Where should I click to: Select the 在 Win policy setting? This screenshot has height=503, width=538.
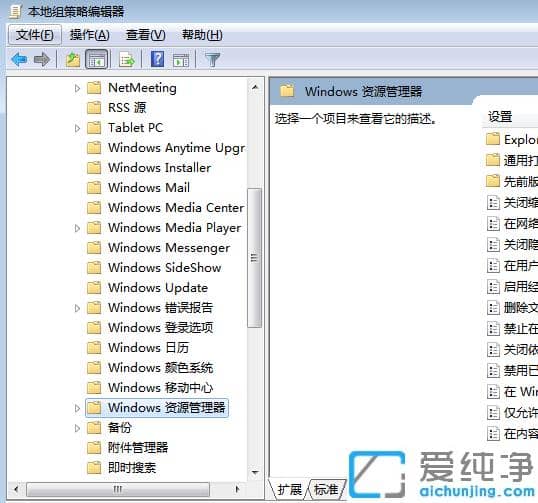512,391
